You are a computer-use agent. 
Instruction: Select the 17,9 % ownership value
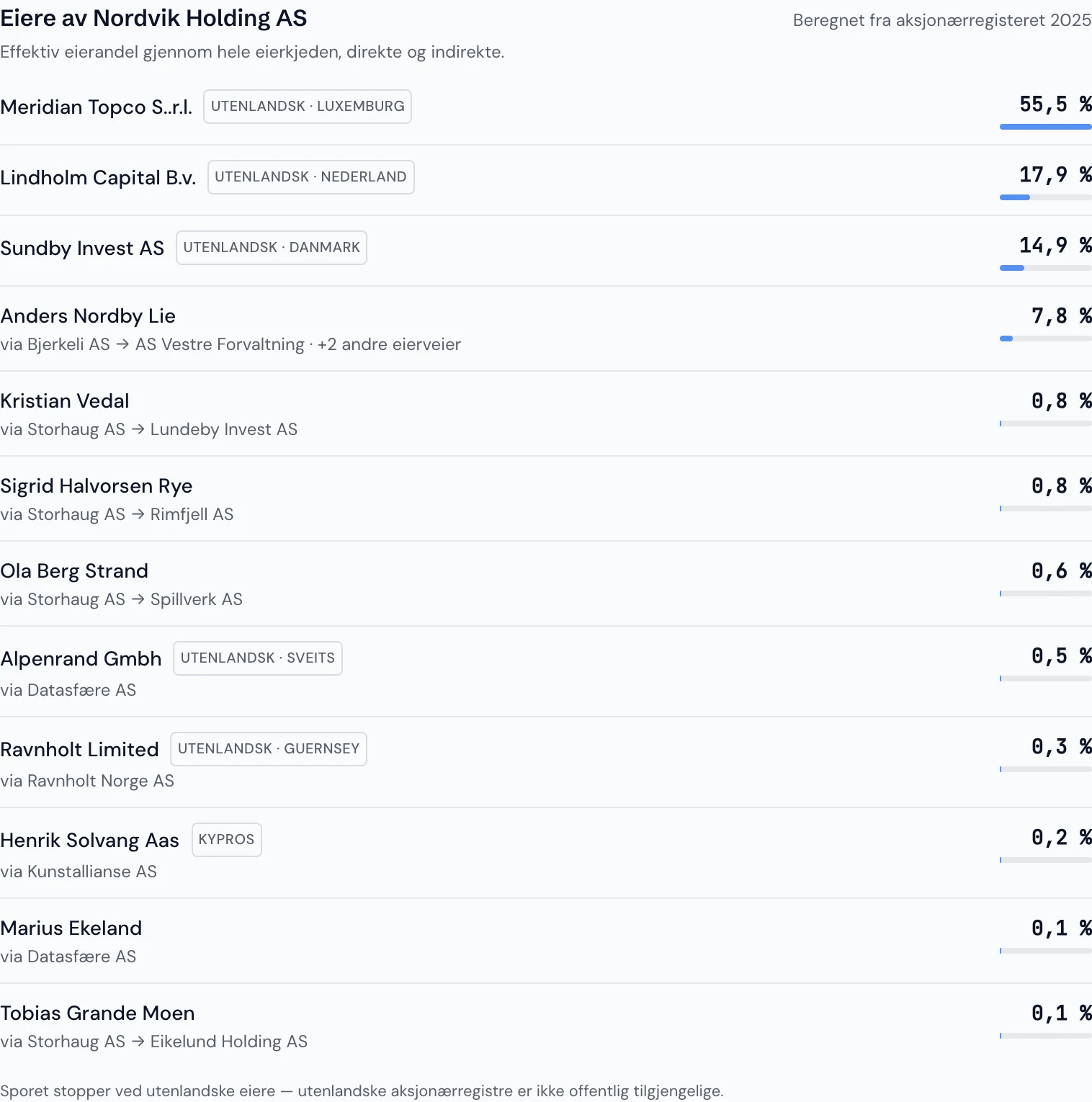[x=1055, y=175]
